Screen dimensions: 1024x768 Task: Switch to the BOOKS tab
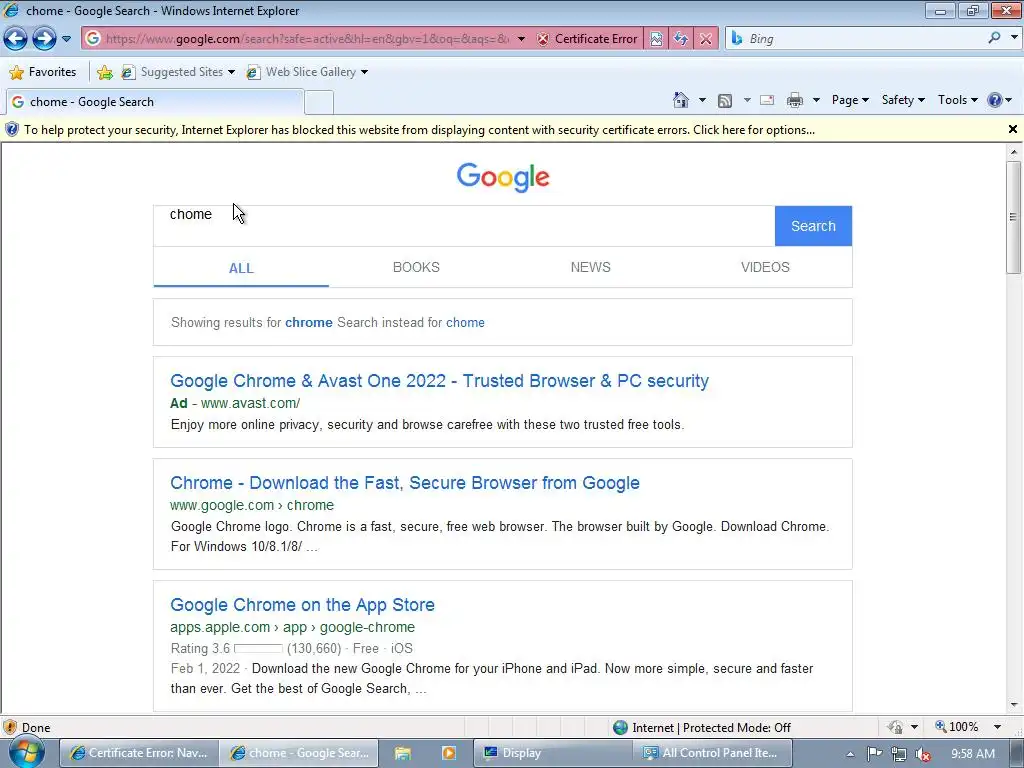click(x=416, y=267)
